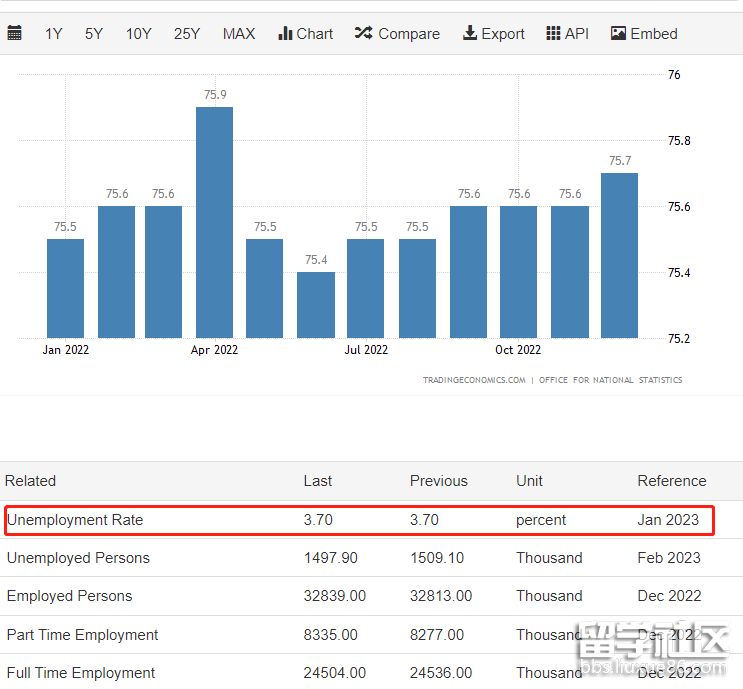Select the 1Y time range

point(53,33)
